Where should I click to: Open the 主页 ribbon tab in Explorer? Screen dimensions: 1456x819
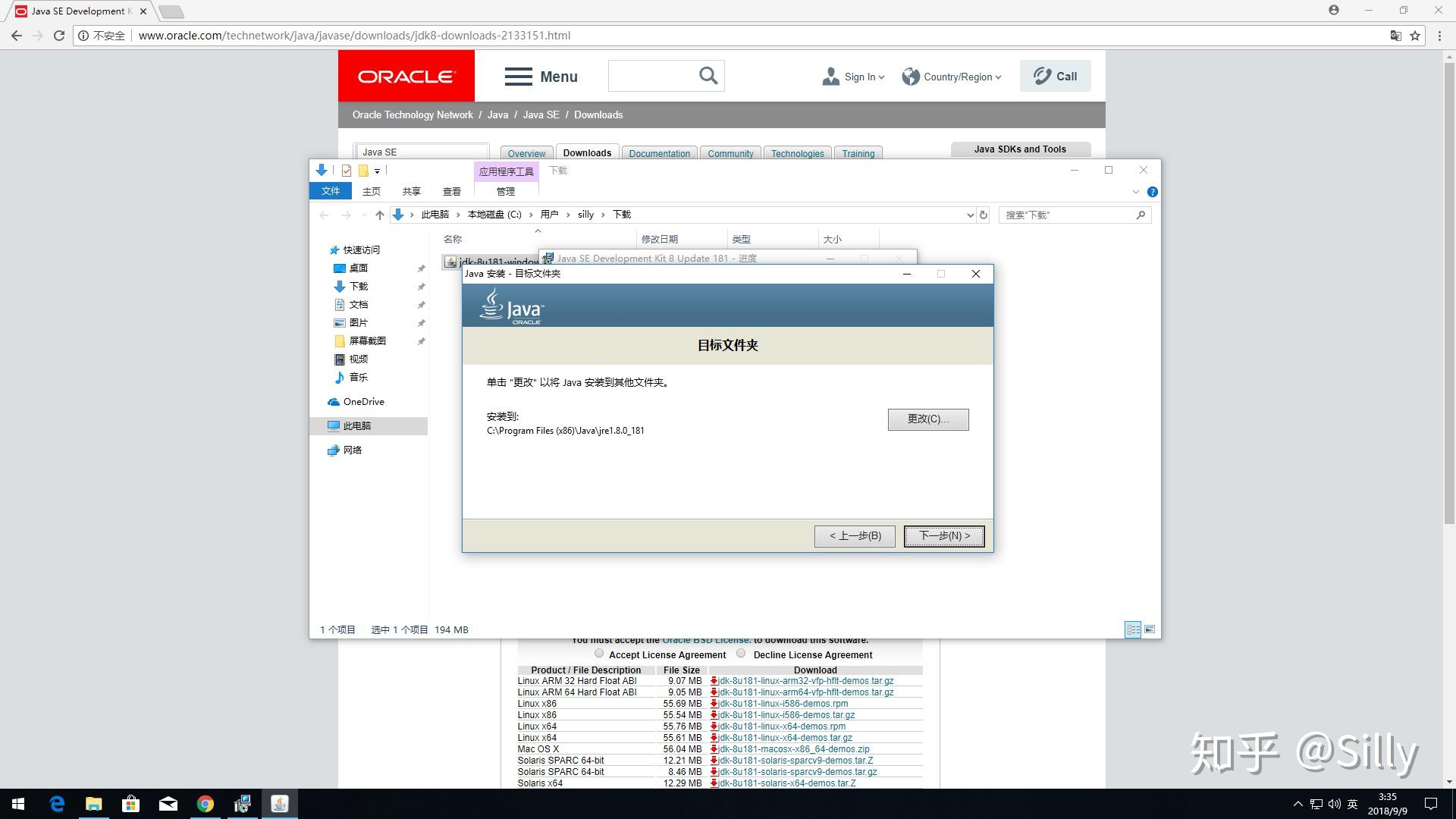[x=372, y=192]
